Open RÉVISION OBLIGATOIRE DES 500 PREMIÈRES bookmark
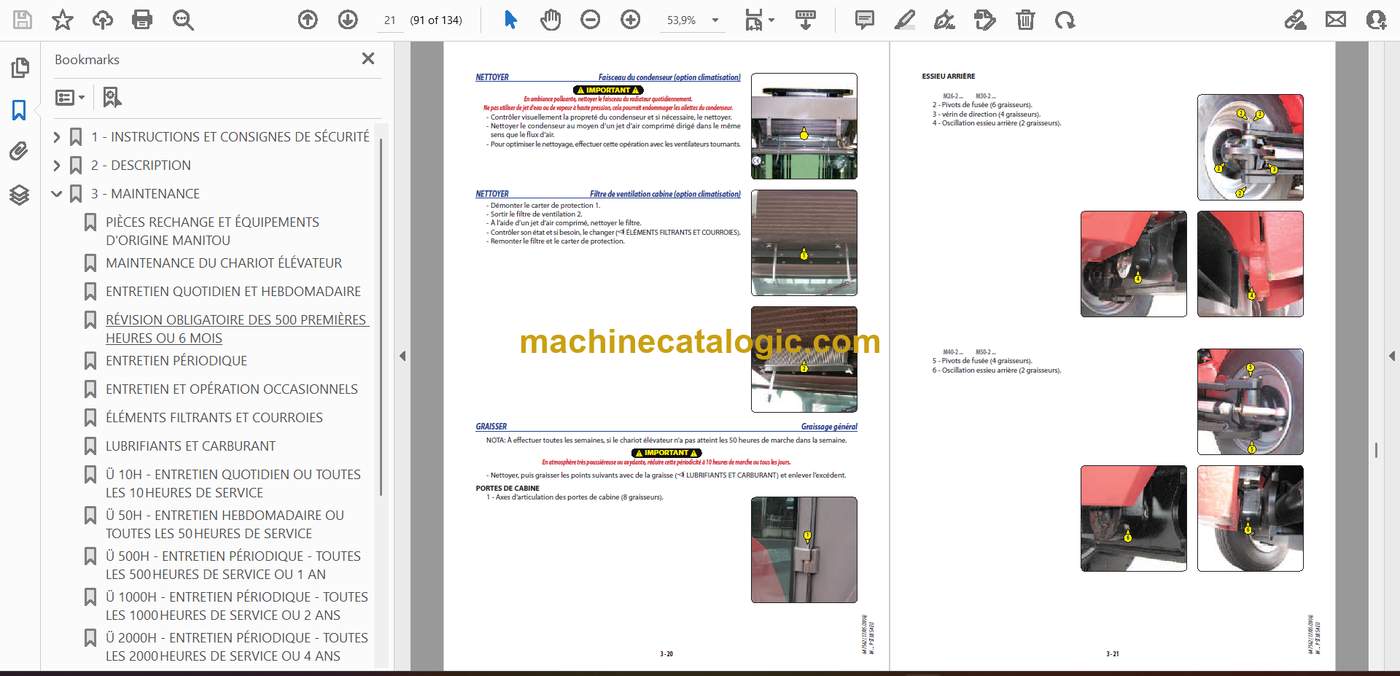This screenshot has width=1400, height=676. click(237, 329)
